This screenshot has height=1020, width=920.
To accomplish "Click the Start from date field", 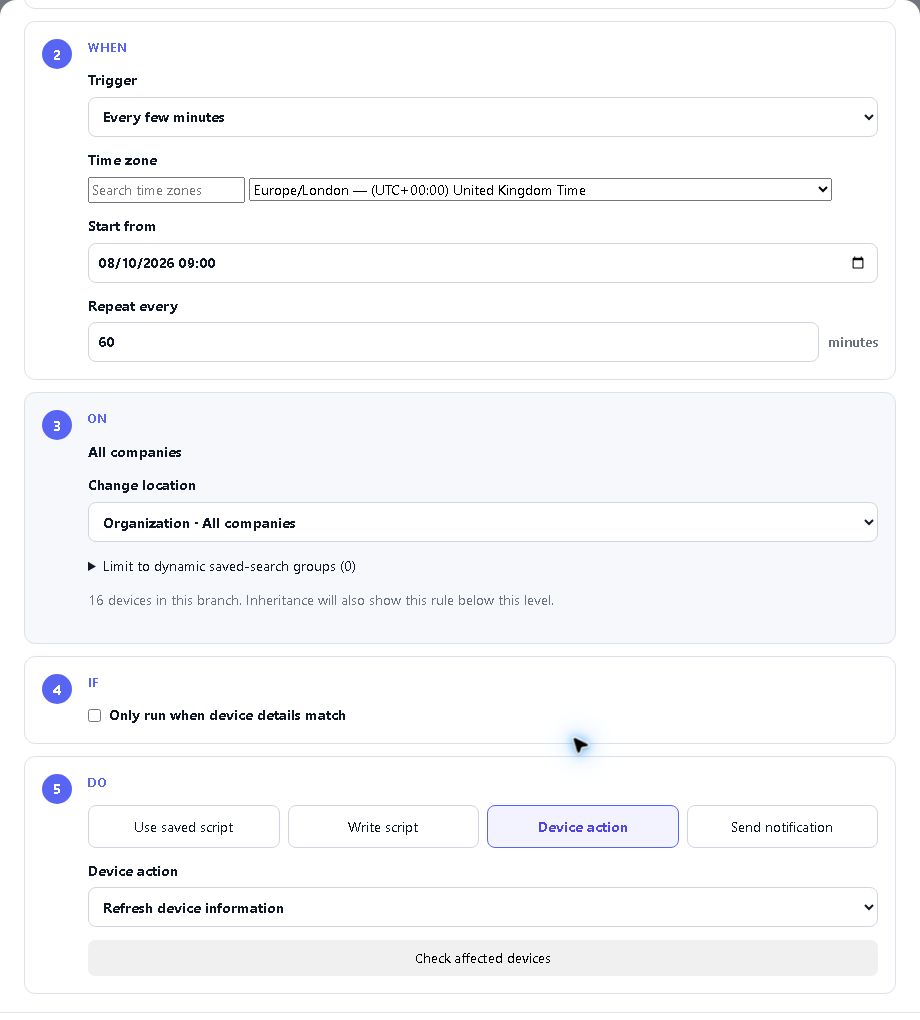I will click(x=483, y=263).
